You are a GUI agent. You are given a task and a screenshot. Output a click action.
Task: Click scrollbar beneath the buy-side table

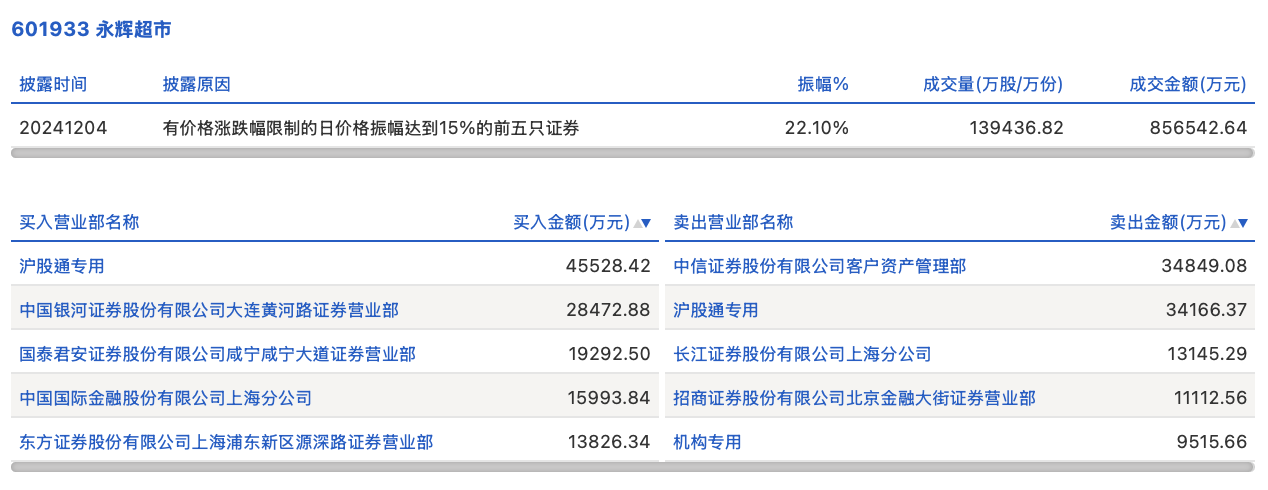(x=335, y=467)
